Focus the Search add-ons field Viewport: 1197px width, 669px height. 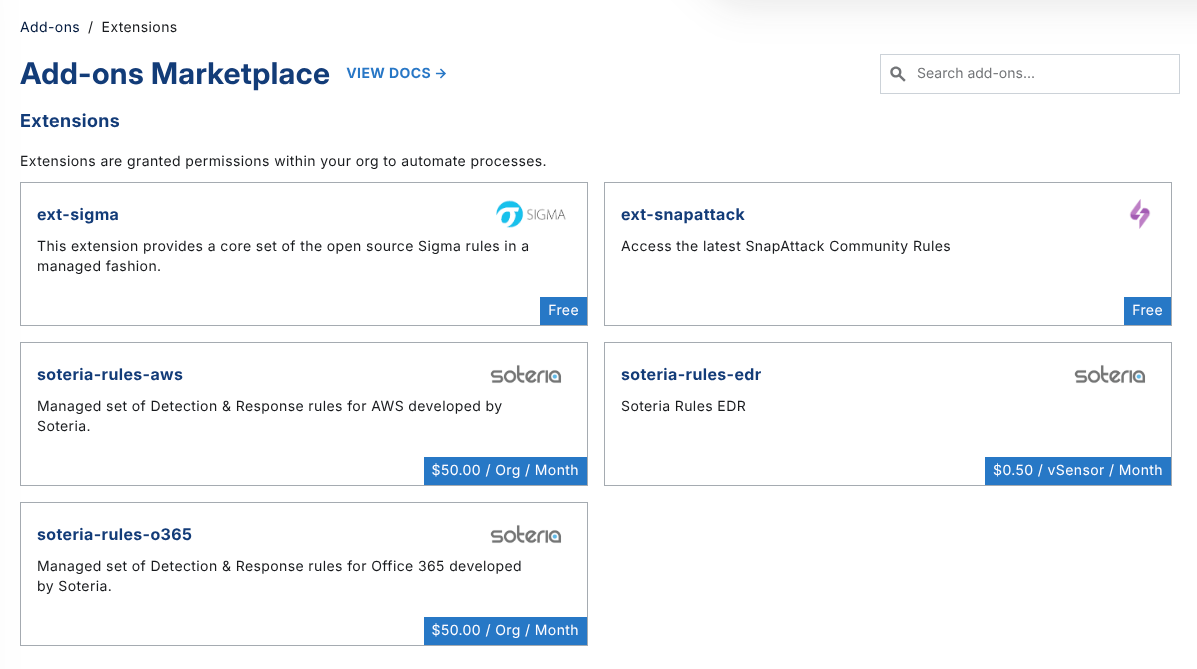click(1029, 74)
